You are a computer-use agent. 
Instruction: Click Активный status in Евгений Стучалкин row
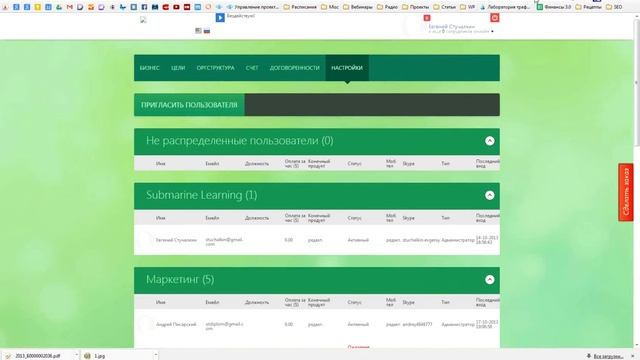click(x=358, y=240)
